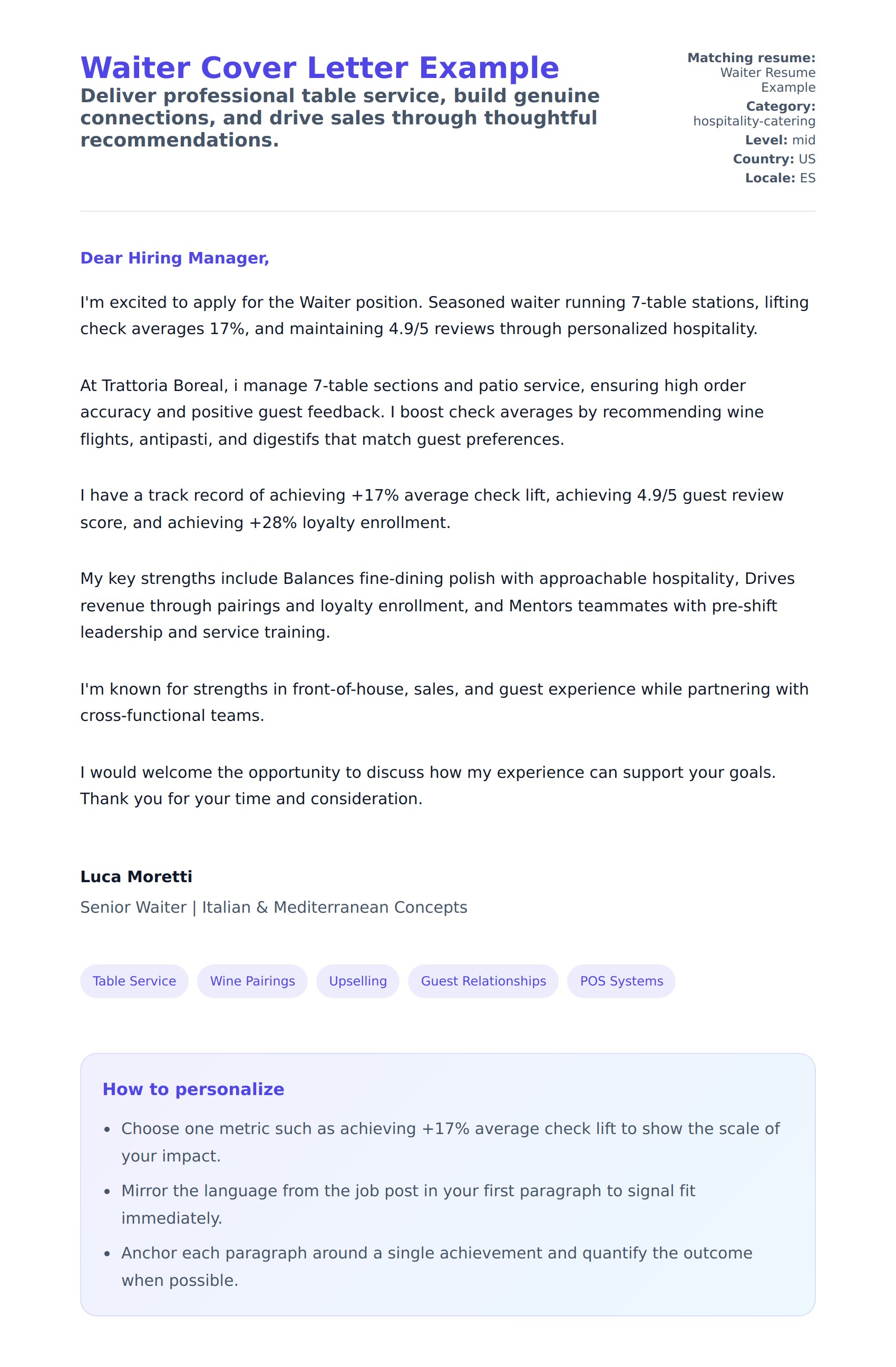This screenshot has width=896, height=1367.
Task: Click the Locale: ES metadata entry
Action: tap(780, 178)
